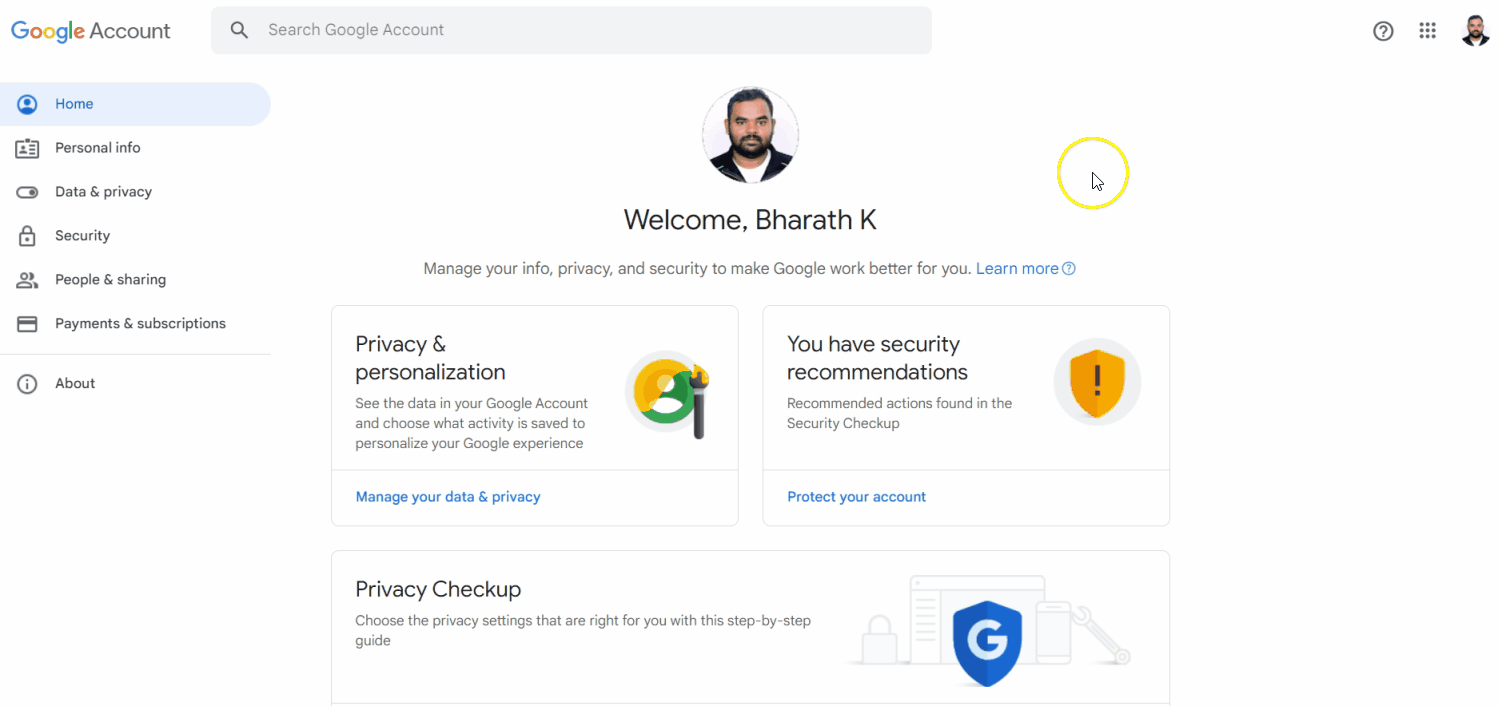Click the People & sharing icon
The image size is (1498, 706).
(x=27, y=280)
